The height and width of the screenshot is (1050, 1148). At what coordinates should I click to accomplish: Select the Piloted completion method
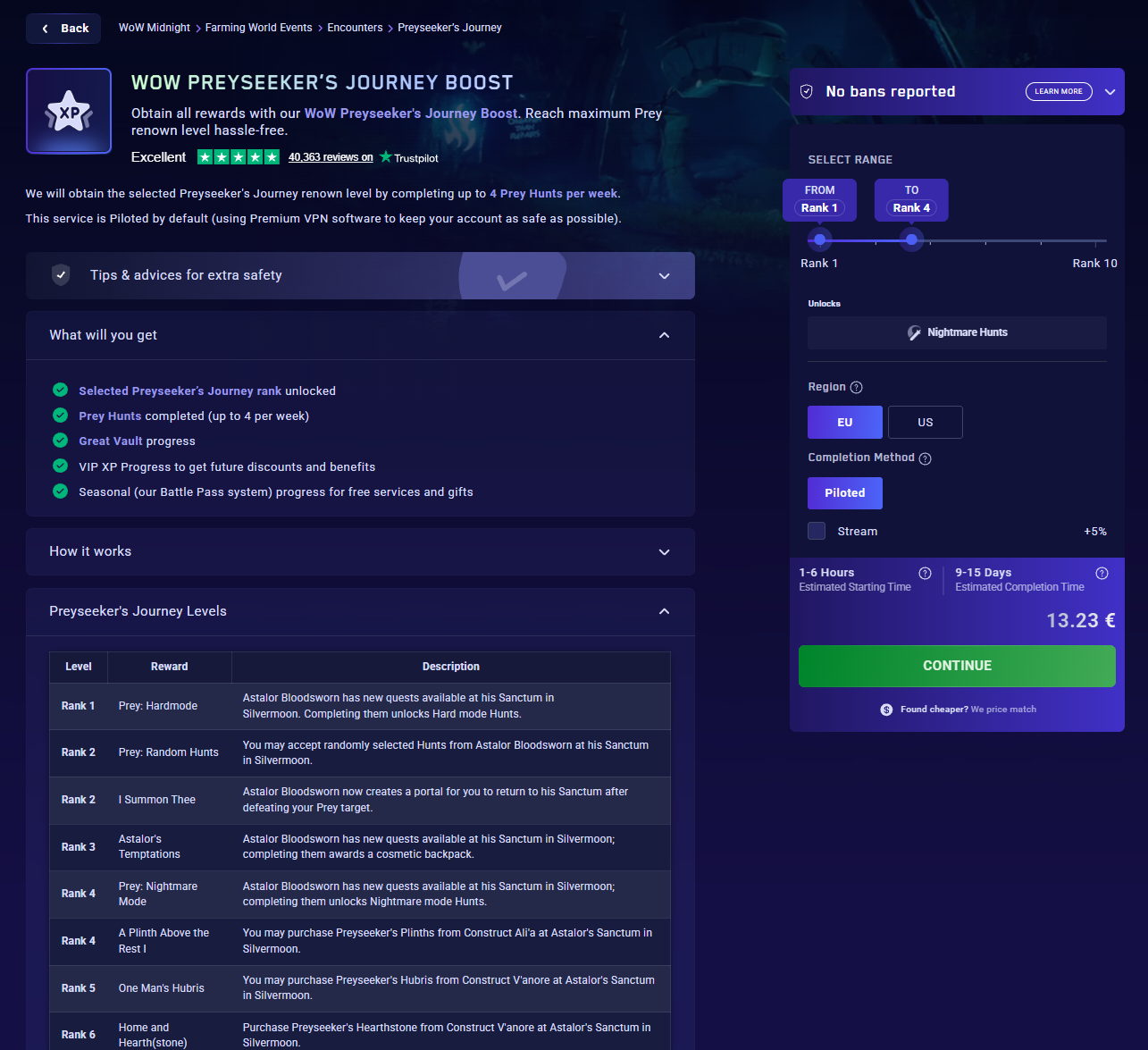pyautogui.click(x=845, y=493)
